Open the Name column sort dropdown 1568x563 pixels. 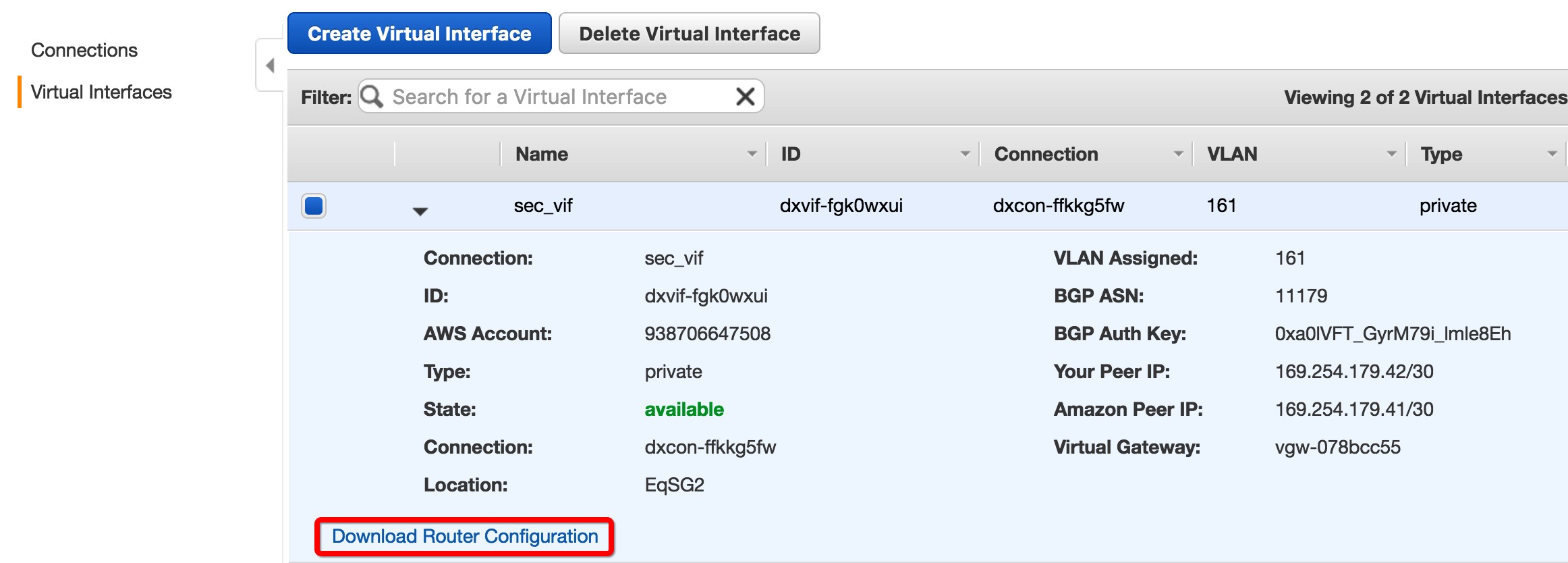click(752, 154)
